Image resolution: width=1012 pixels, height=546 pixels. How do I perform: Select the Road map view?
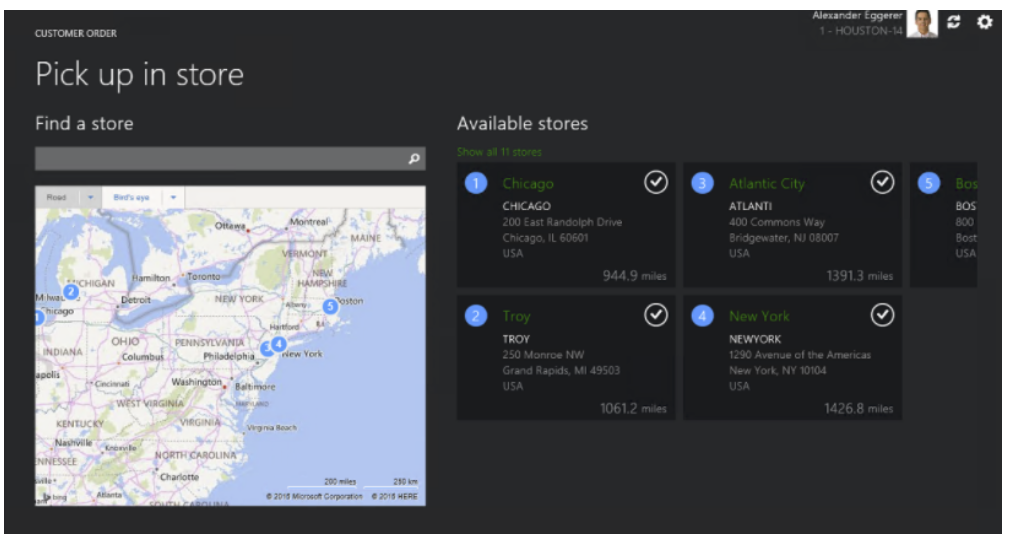(x=56, y=197)
